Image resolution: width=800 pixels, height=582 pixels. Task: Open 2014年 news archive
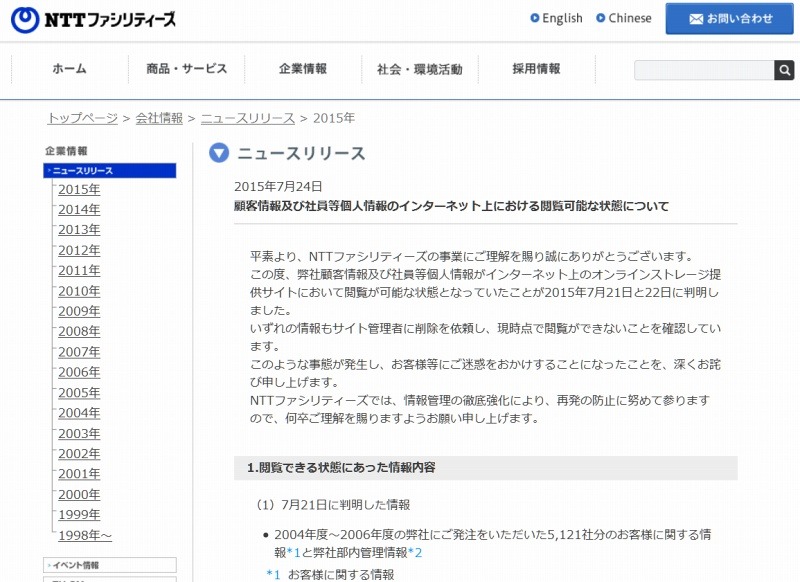click(79, 210)
